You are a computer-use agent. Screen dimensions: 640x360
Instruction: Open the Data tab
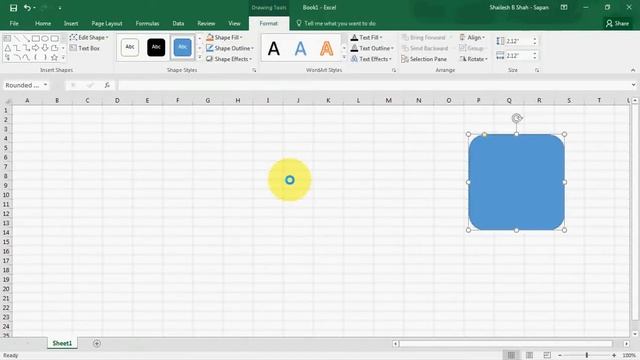tap(178, 23)
